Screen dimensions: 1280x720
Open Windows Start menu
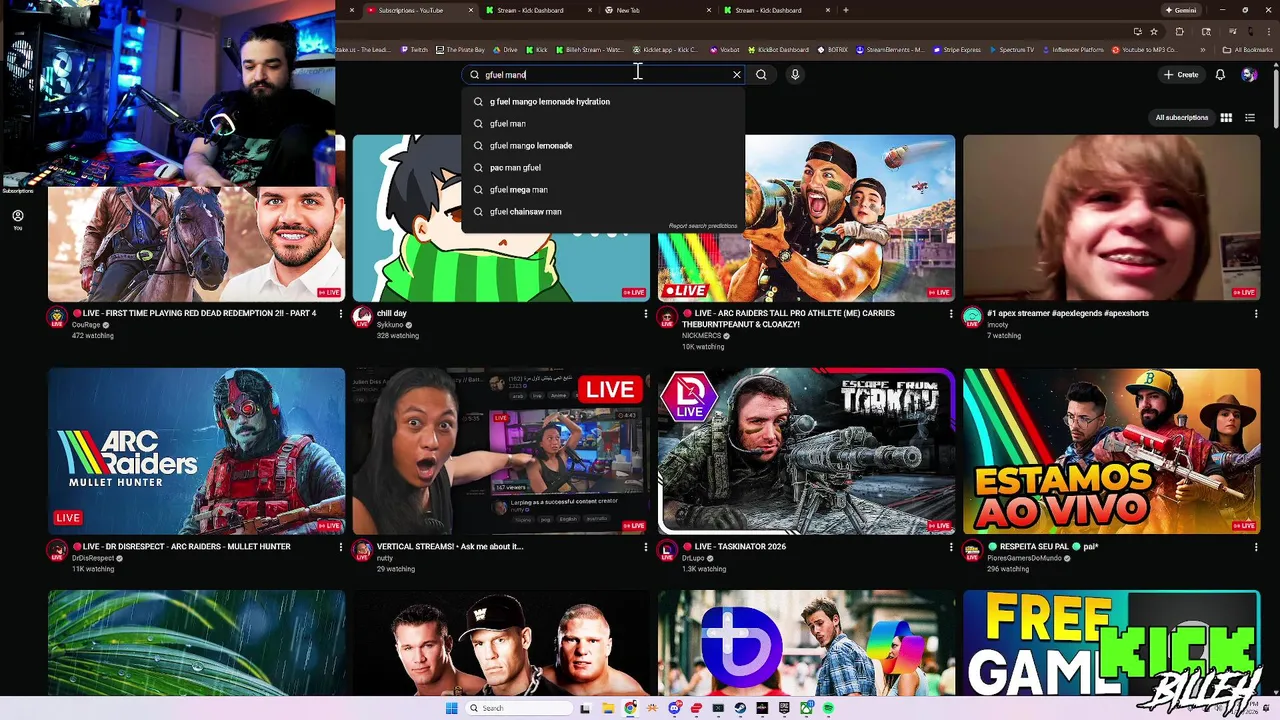[x=451, y=708]
